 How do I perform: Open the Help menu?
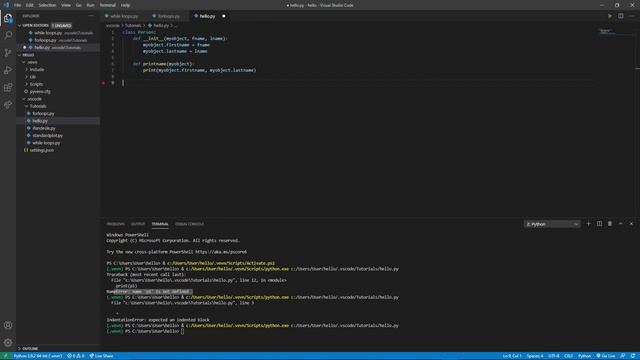(x=125, y=5)
